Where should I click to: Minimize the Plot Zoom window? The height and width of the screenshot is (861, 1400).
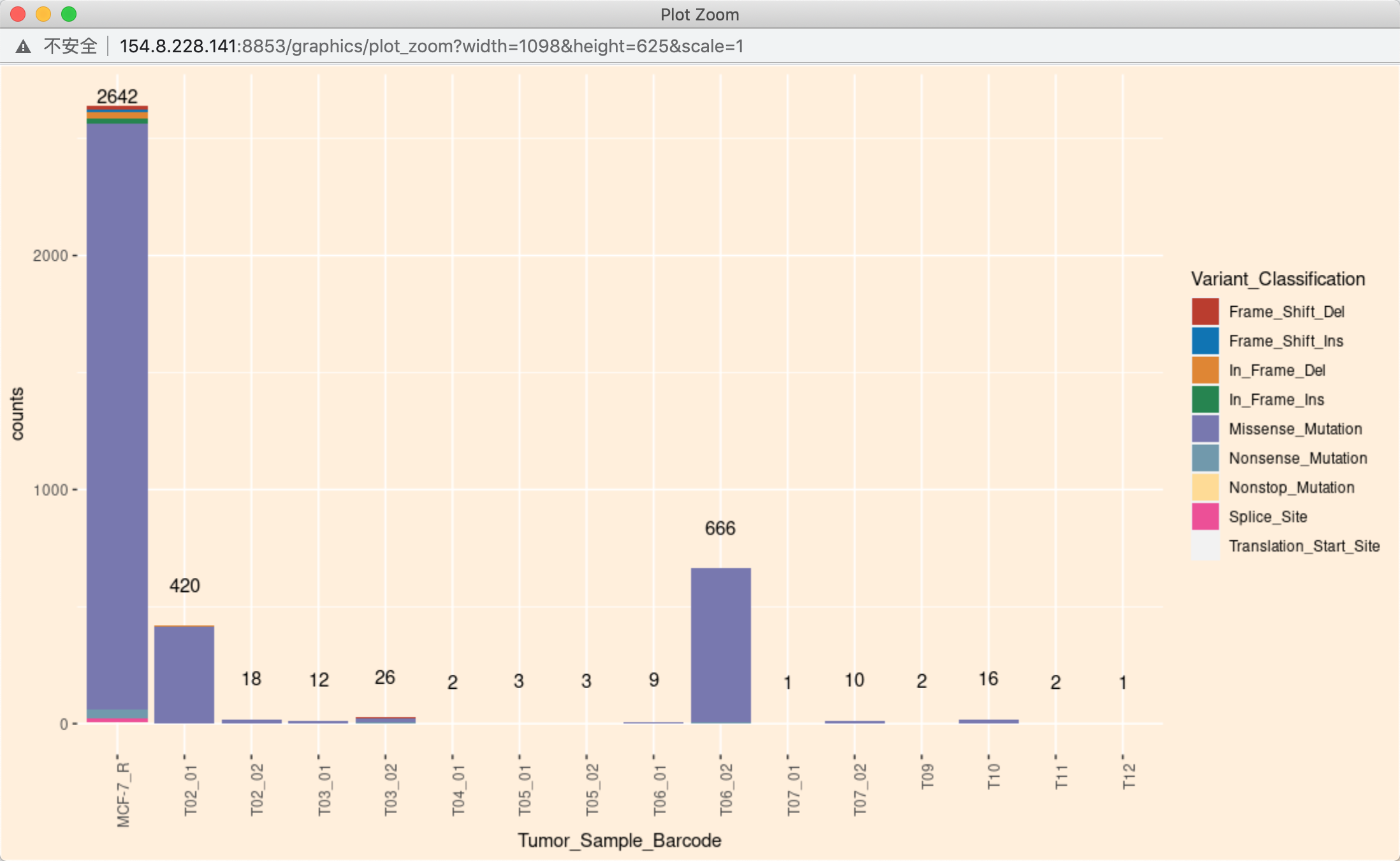(43, 14)
